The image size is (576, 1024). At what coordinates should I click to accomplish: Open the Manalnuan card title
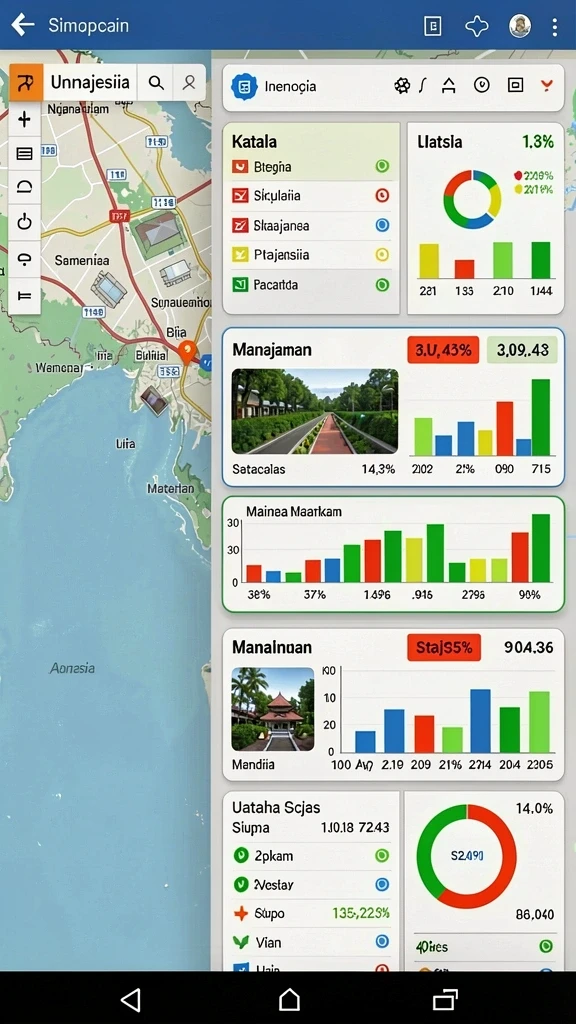point(272,647)
